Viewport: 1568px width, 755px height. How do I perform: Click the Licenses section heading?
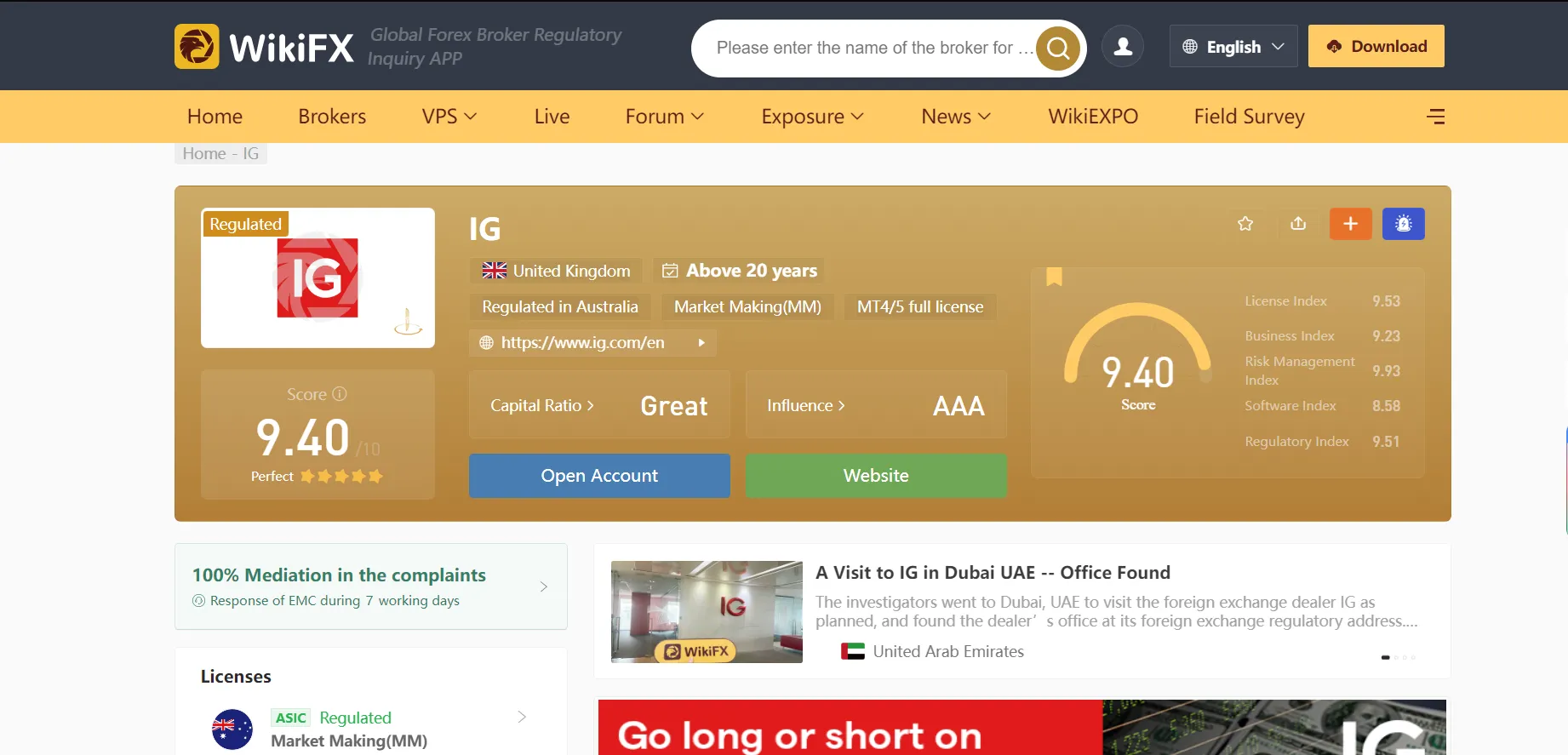(236, 677)
